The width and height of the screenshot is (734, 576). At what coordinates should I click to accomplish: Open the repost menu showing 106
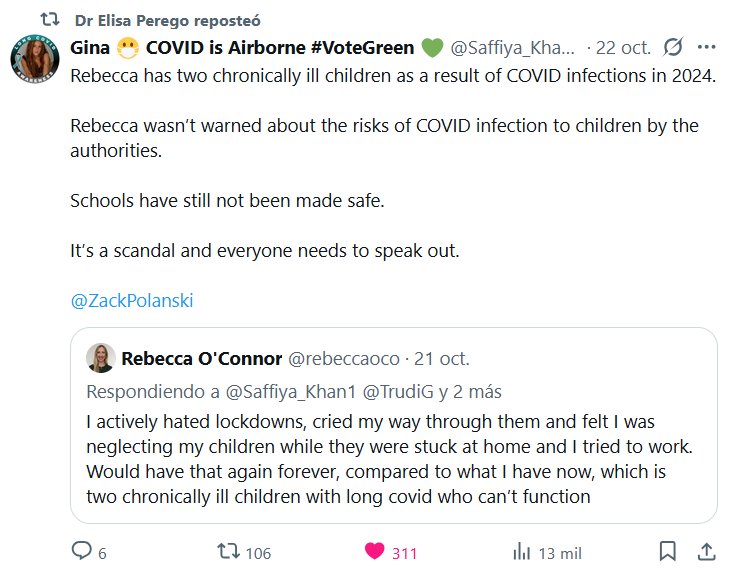(x=229, y=551)
